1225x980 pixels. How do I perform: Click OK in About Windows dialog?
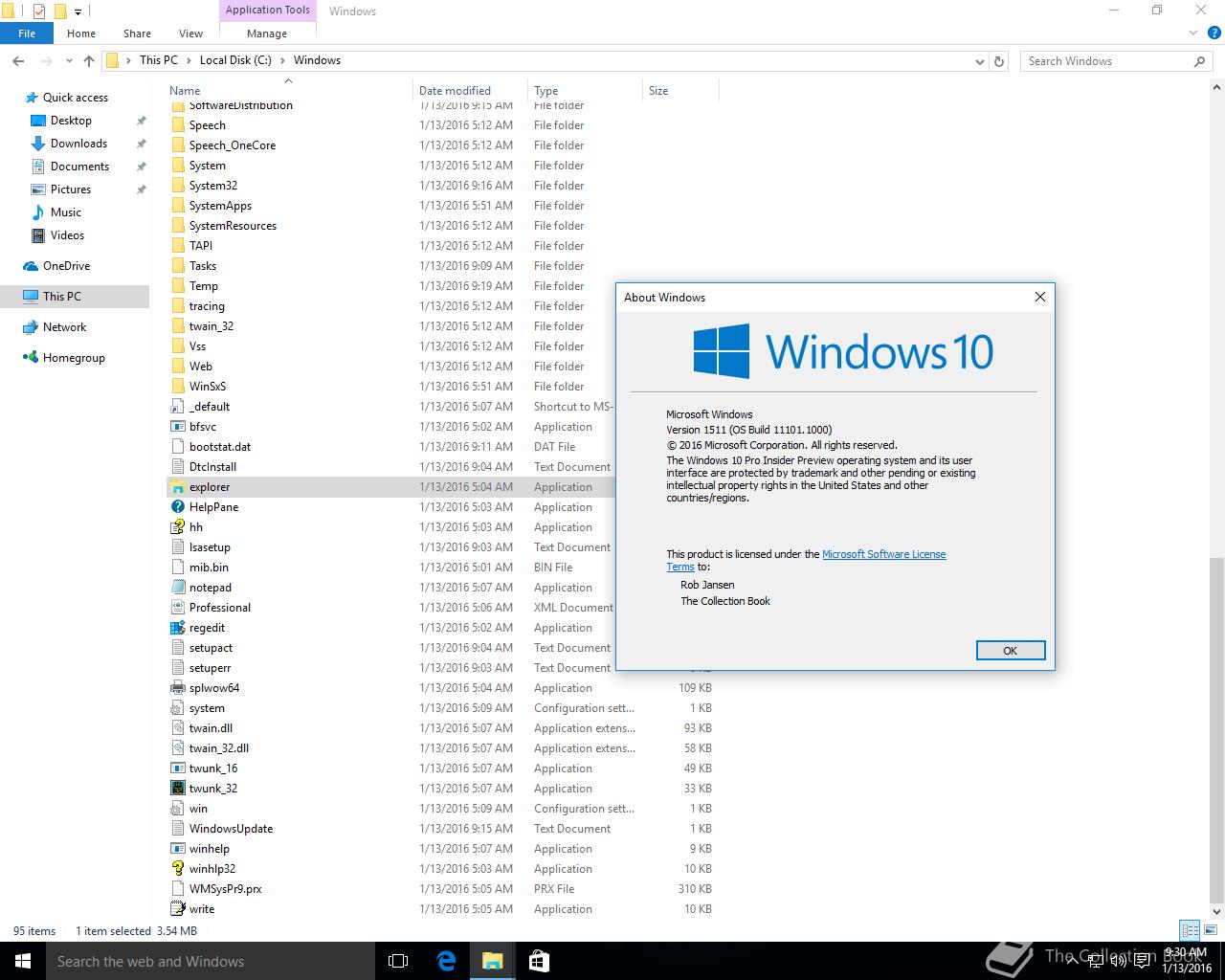[1010, 651]
